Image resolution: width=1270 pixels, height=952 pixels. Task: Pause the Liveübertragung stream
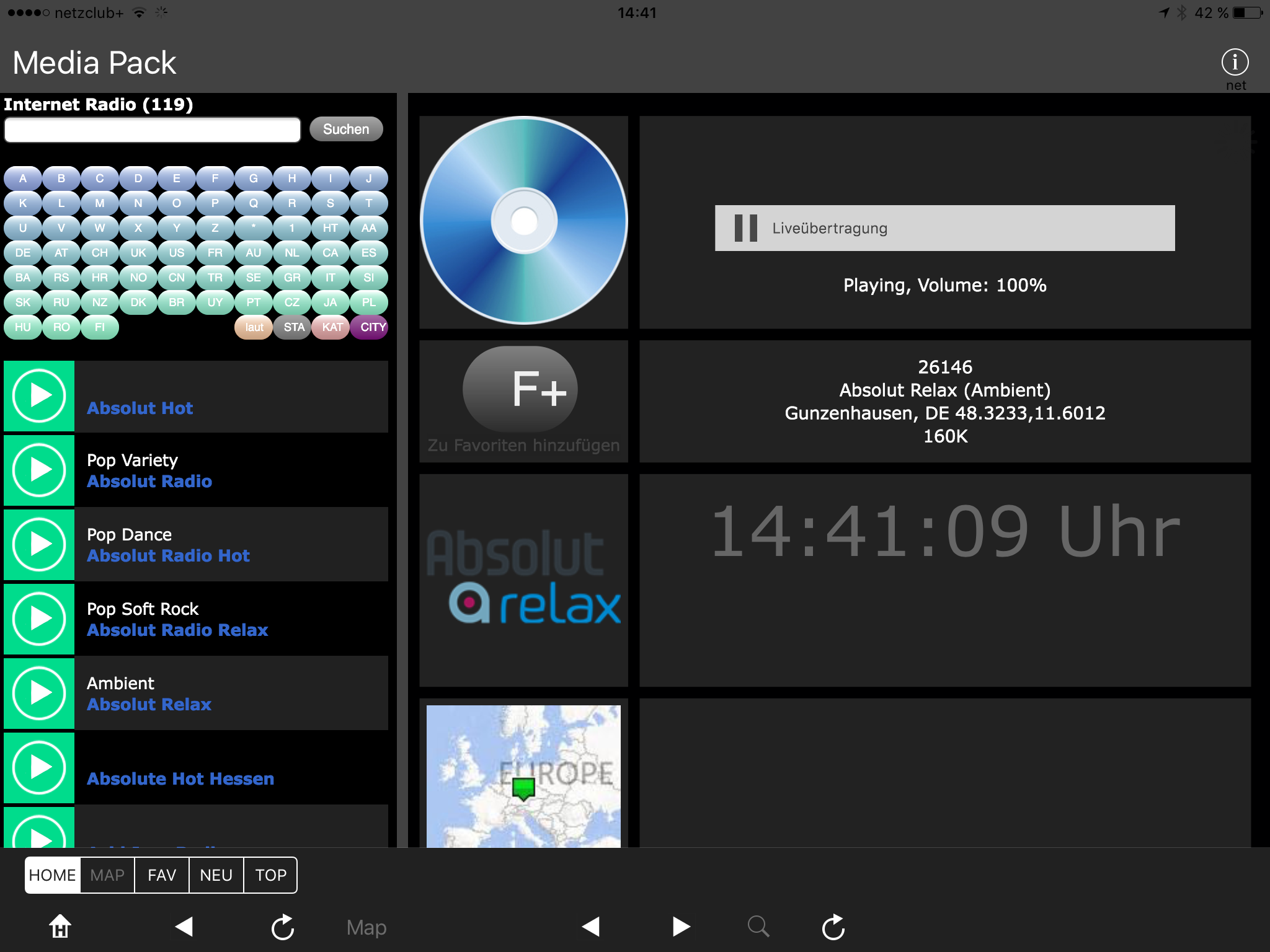tap(745, 228)
